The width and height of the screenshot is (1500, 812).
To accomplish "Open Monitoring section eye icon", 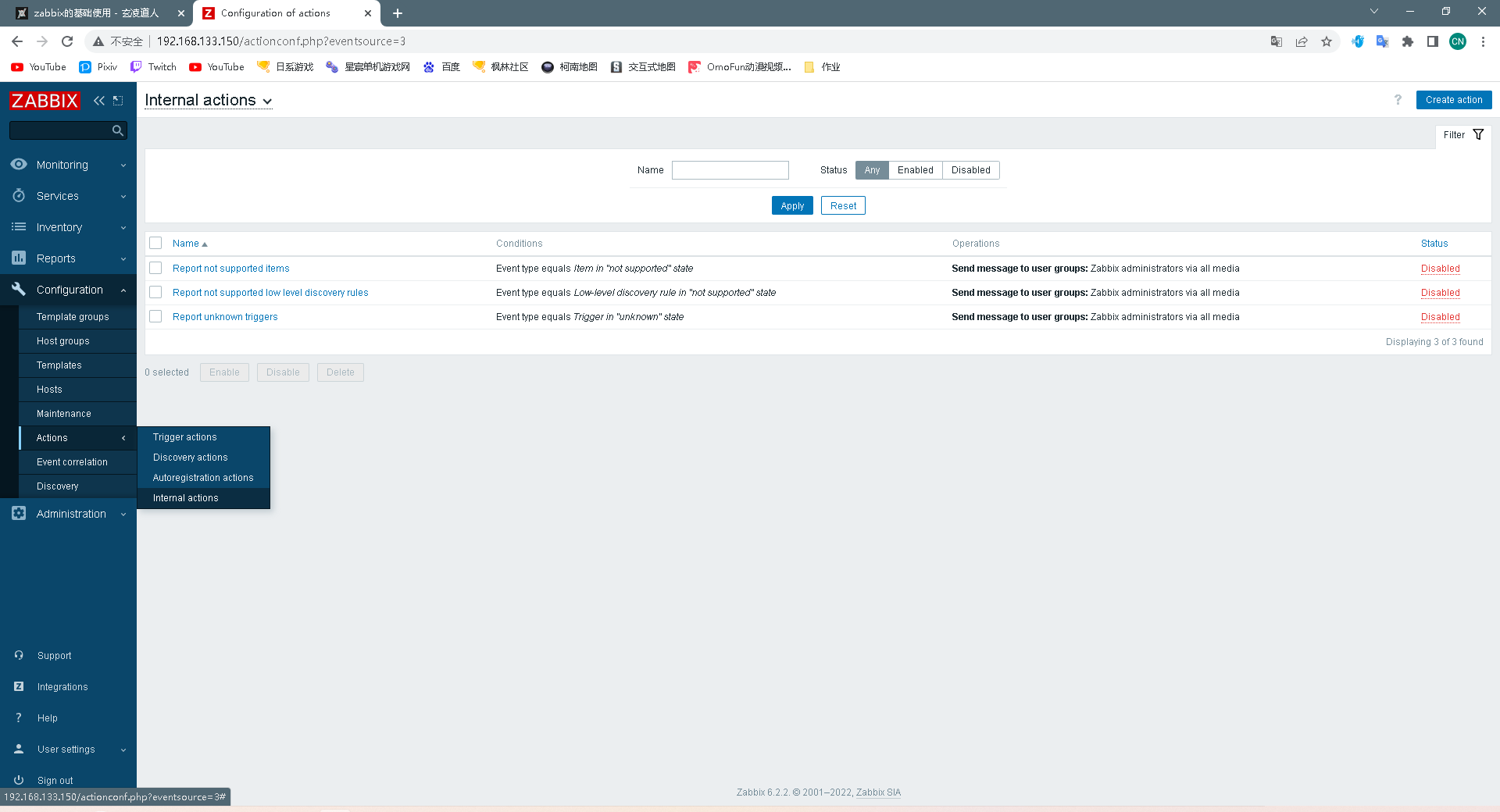I will click(x=19, y=165).
